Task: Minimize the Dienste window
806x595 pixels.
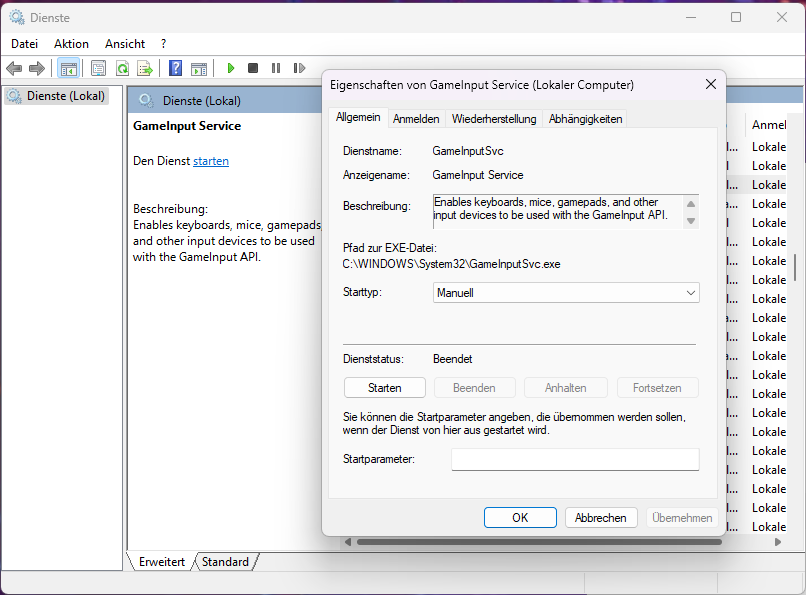Action: (x=691, y=17)
